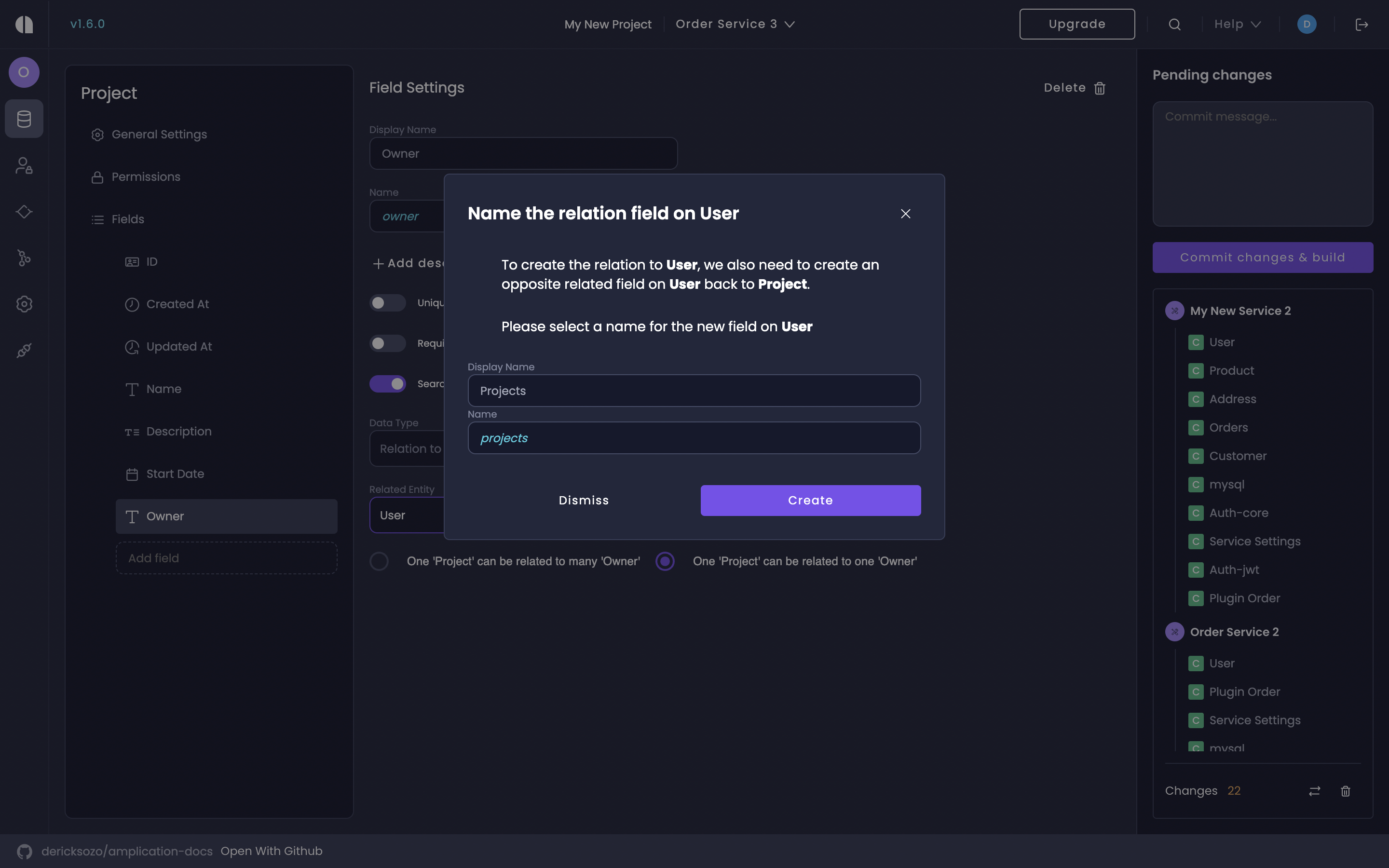Click the search magnifier icon in header
The image size is (1389, 868).
[1174, 24]
